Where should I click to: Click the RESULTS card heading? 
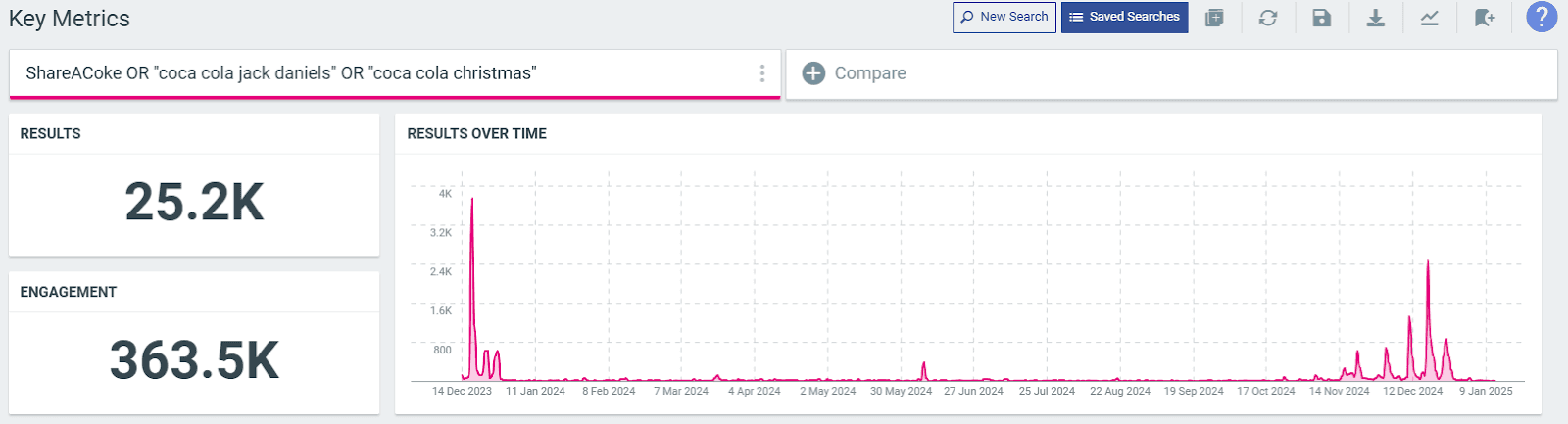click(51, 134)
